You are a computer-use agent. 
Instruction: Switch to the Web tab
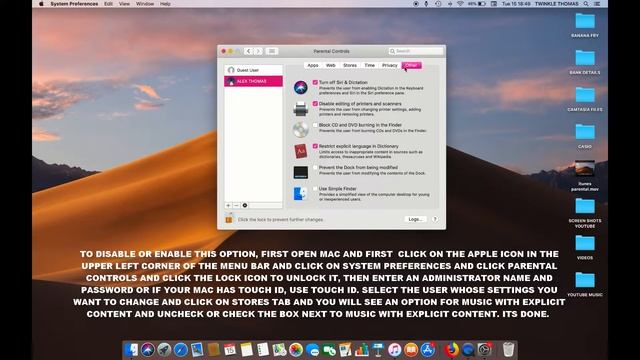click(x=331, y=65)
